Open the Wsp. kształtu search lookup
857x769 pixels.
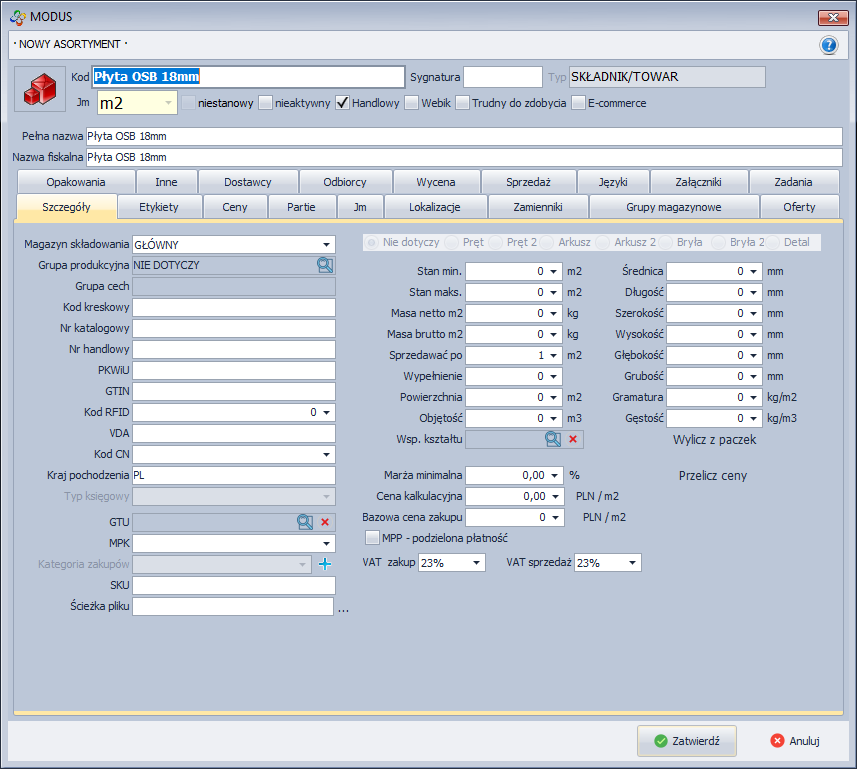coord(553,439)
